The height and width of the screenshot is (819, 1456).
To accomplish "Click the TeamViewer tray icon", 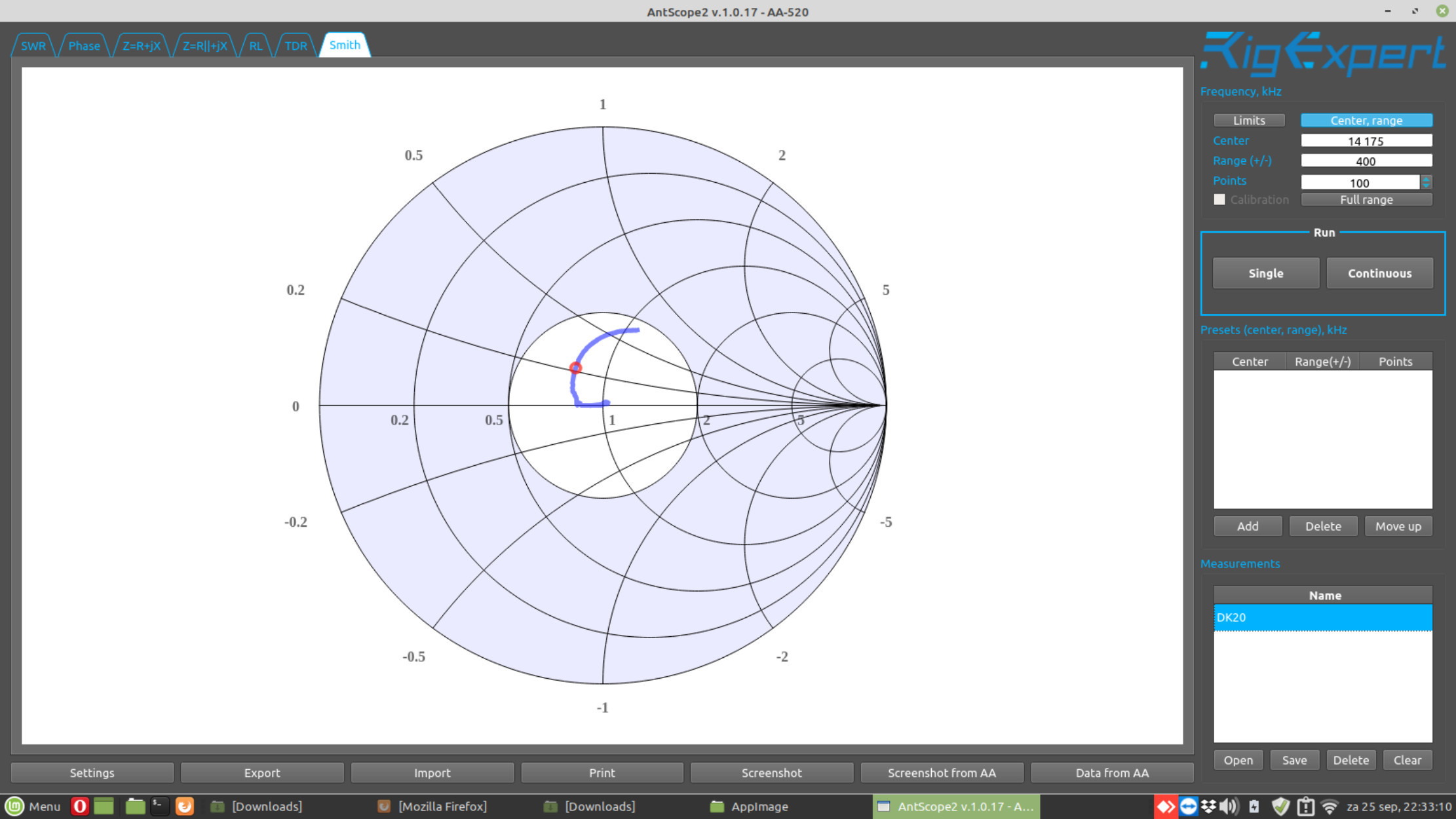I will click(x=1187, y=806).
